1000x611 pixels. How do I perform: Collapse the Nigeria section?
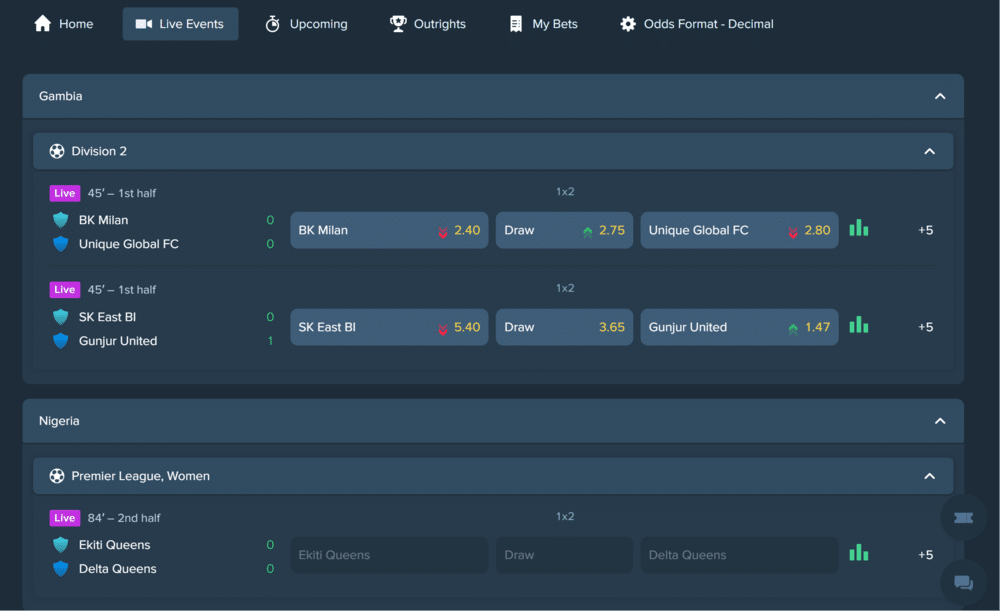click(939, 421)
